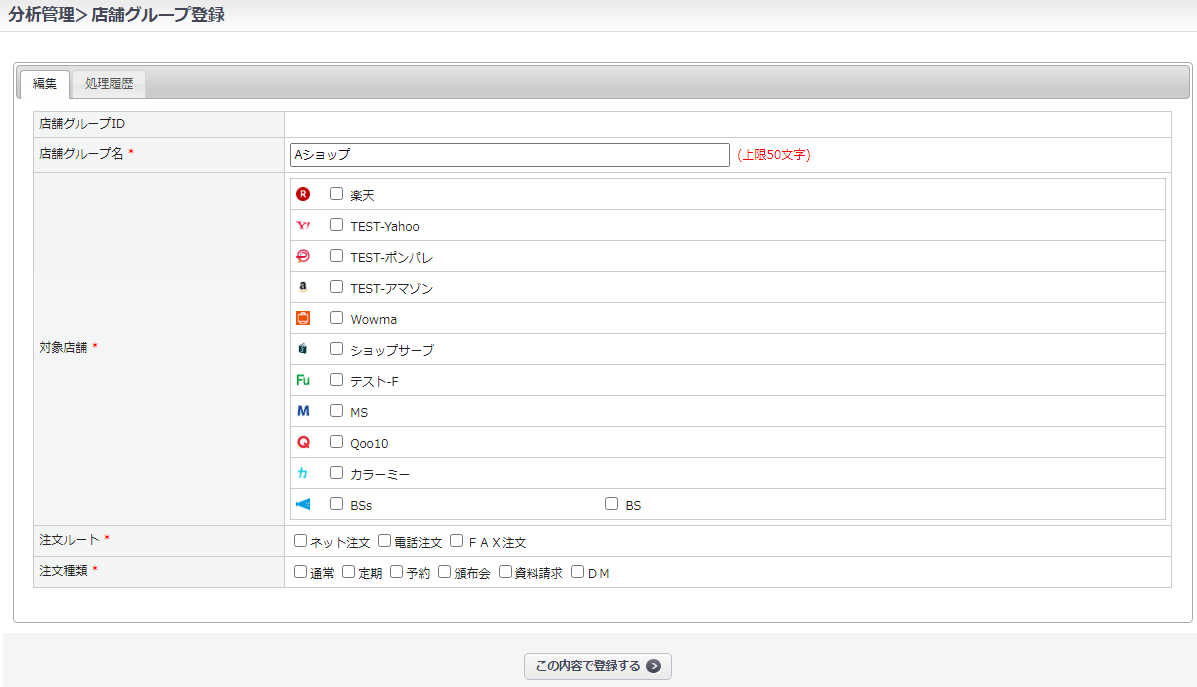Check the Qoo10 checkbox
Screen dimensions: 1197x687
pyautogui.click(x=337, y=442)
